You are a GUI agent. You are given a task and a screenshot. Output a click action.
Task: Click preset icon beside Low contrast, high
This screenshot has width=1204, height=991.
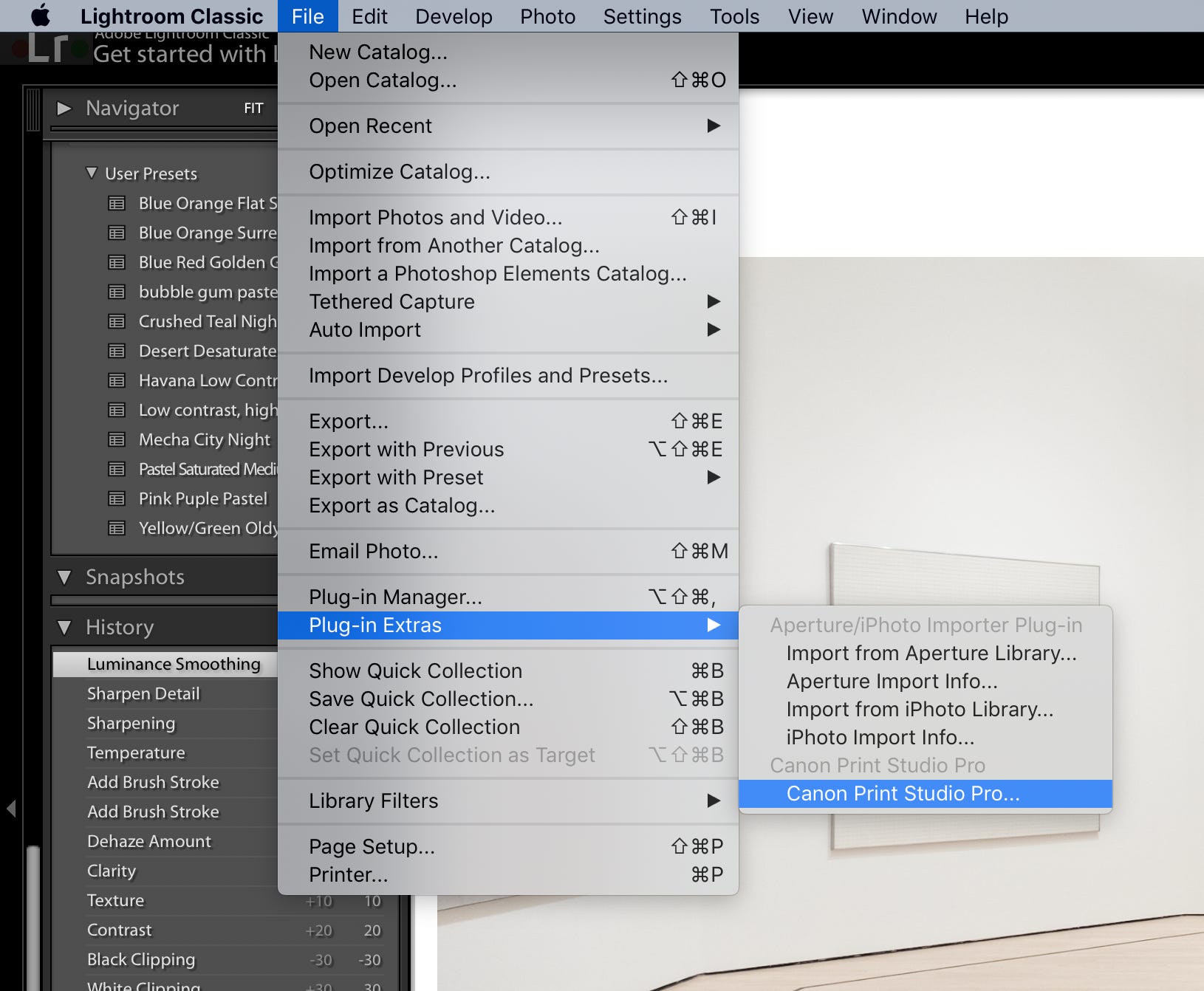point(117,410)
